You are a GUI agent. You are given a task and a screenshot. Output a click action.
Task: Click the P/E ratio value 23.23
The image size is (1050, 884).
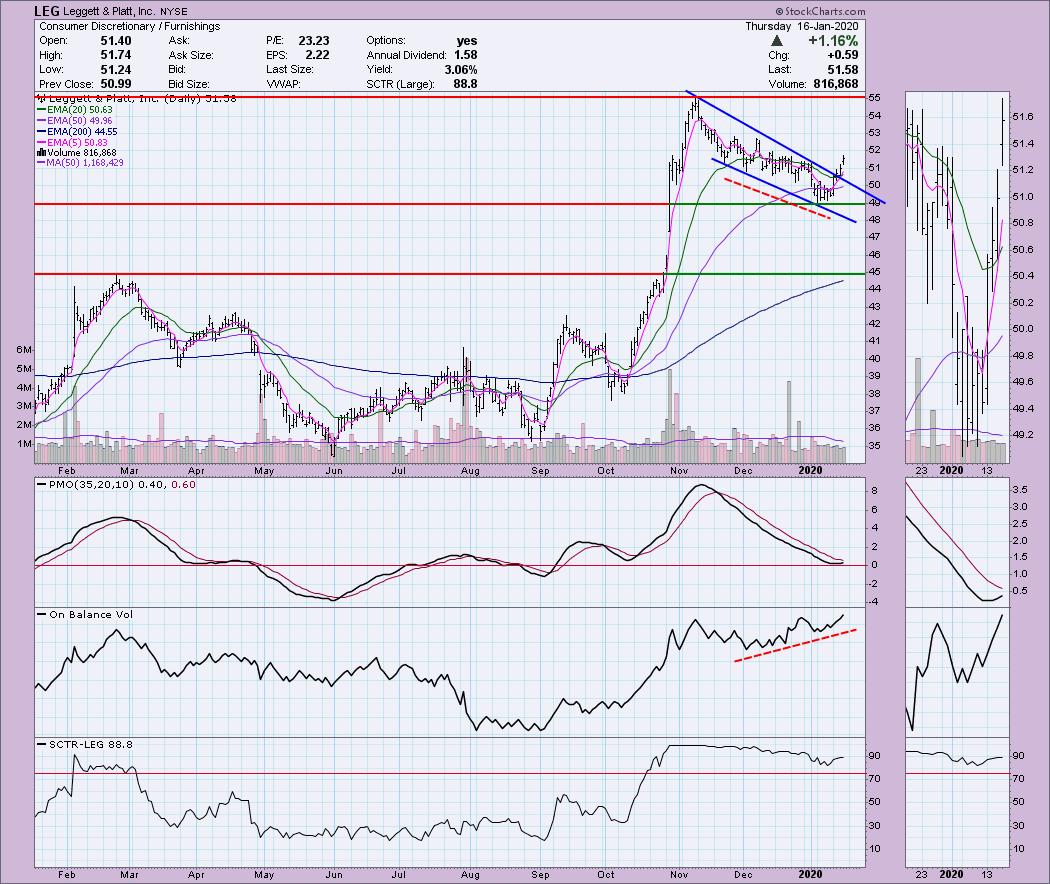coord(313,41)
